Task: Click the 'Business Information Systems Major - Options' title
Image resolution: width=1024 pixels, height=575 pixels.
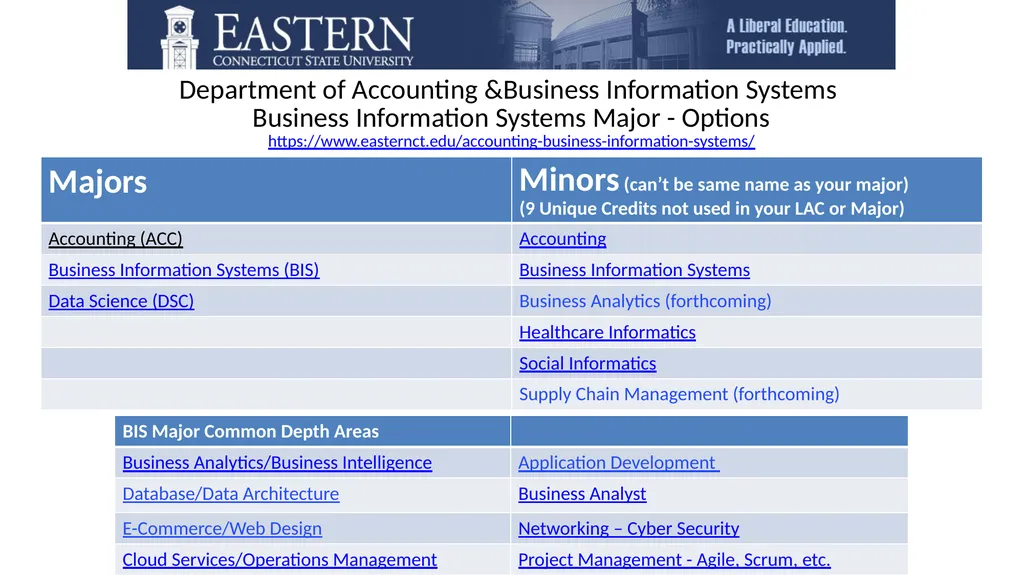Action: pyautogui.click(x=511, y=118)
